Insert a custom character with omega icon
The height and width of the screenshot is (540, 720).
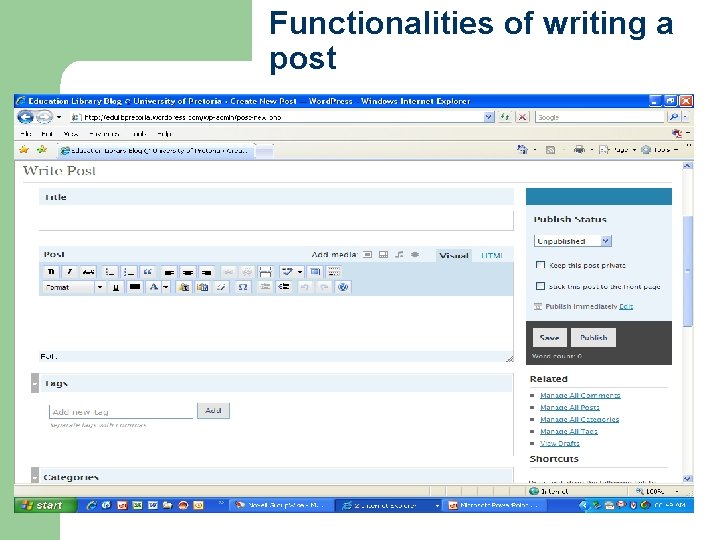(243, 287)
